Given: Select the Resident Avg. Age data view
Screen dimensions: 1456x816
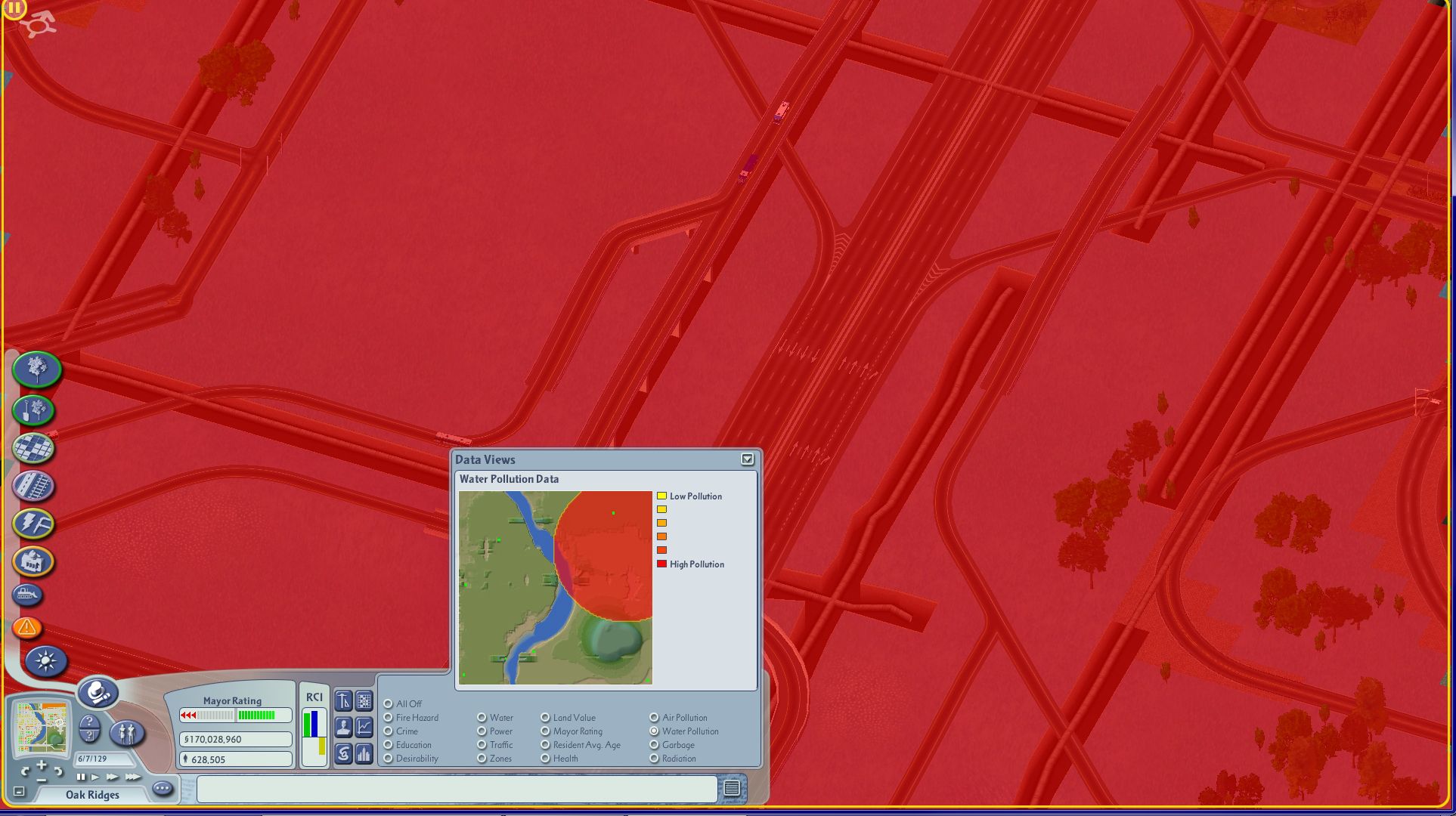Looking at the screenshot, I should click(x=581, y=744).
